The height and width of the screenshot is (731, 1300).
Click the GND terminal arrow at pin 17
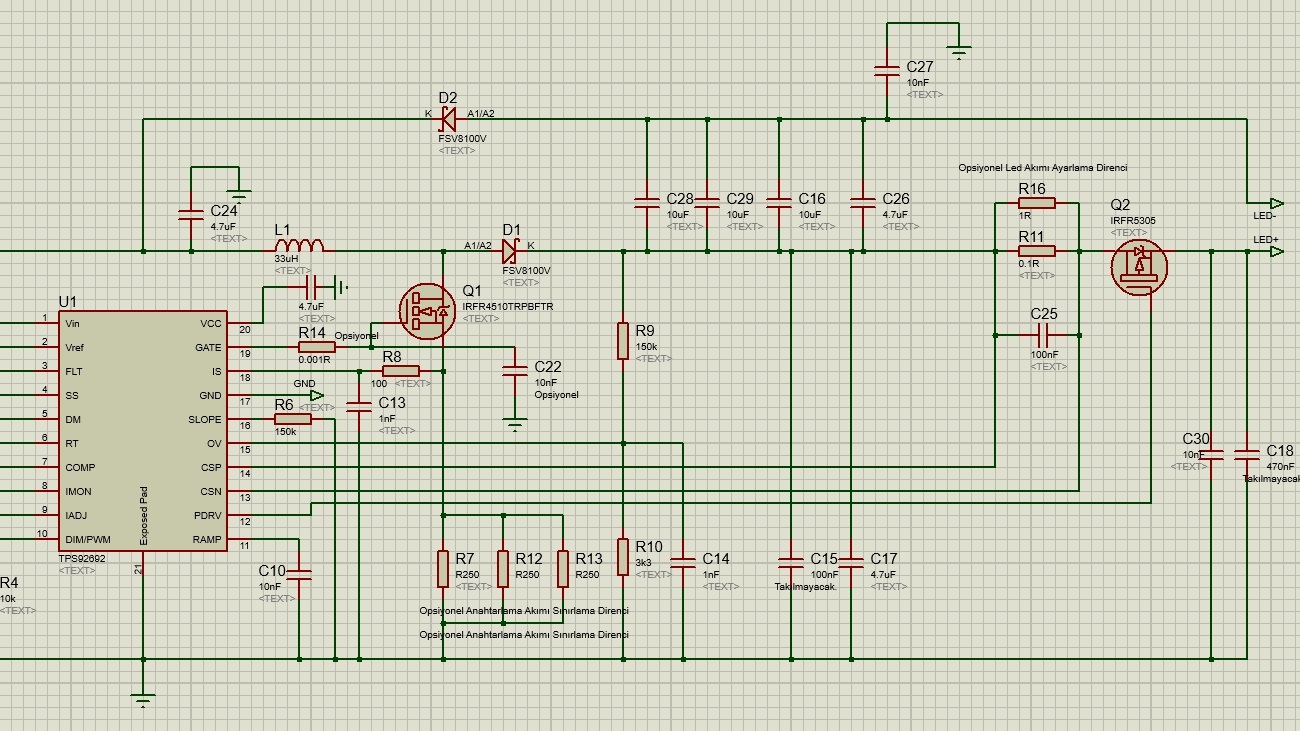click(x=317, y=395)
